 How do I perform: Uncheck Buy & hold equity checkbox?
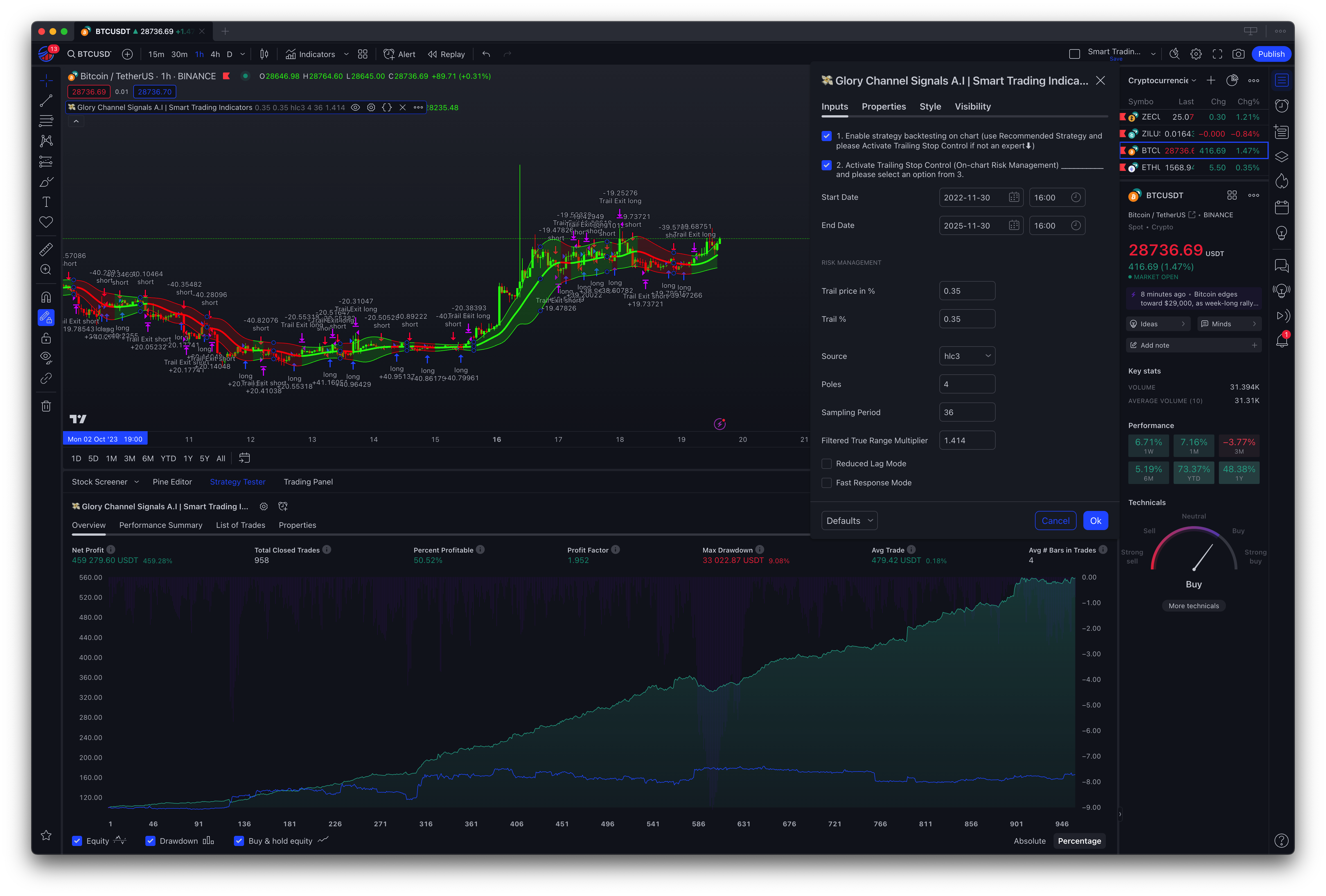[239, 841]
